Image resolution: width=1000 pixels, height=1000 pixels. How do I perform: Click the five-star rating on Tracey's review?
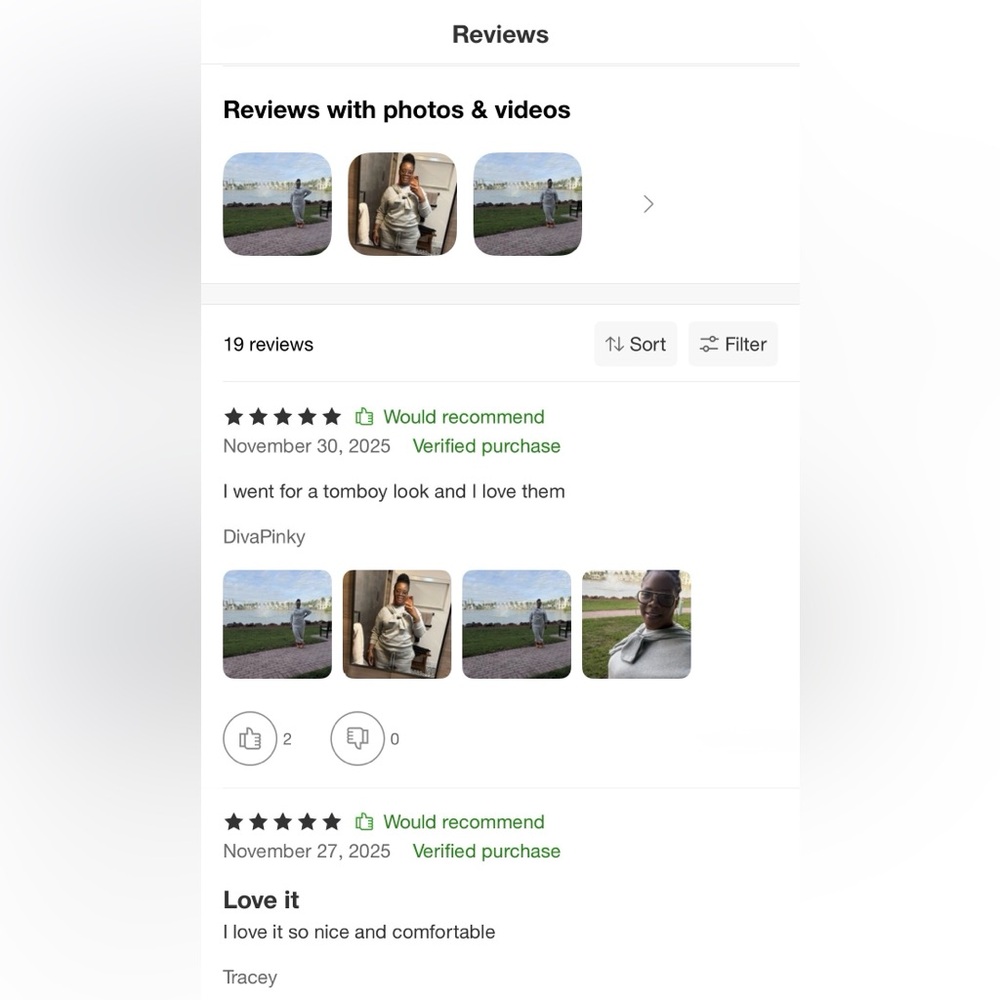pyautogui.click(x=283, y=821)
